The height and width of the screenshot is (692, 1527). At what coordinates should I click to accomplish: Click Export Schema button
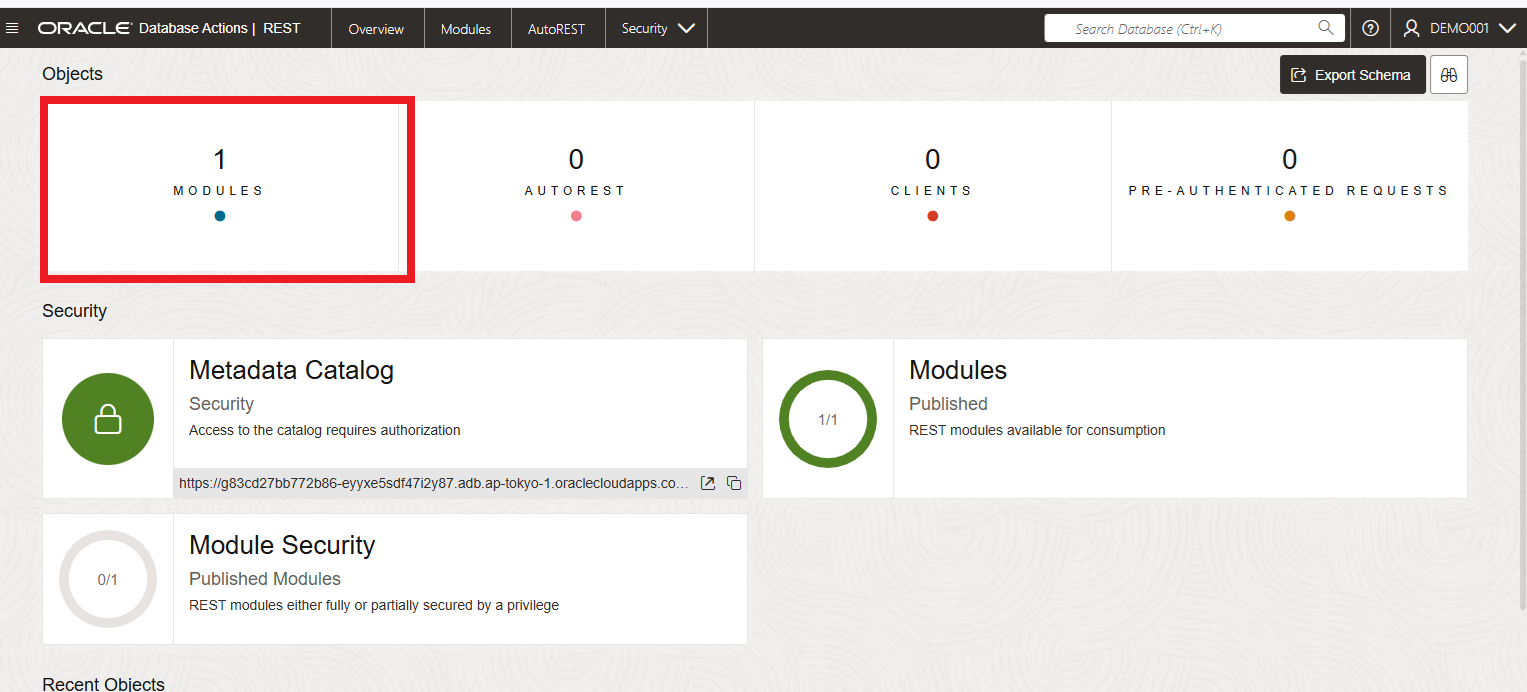1352,75
